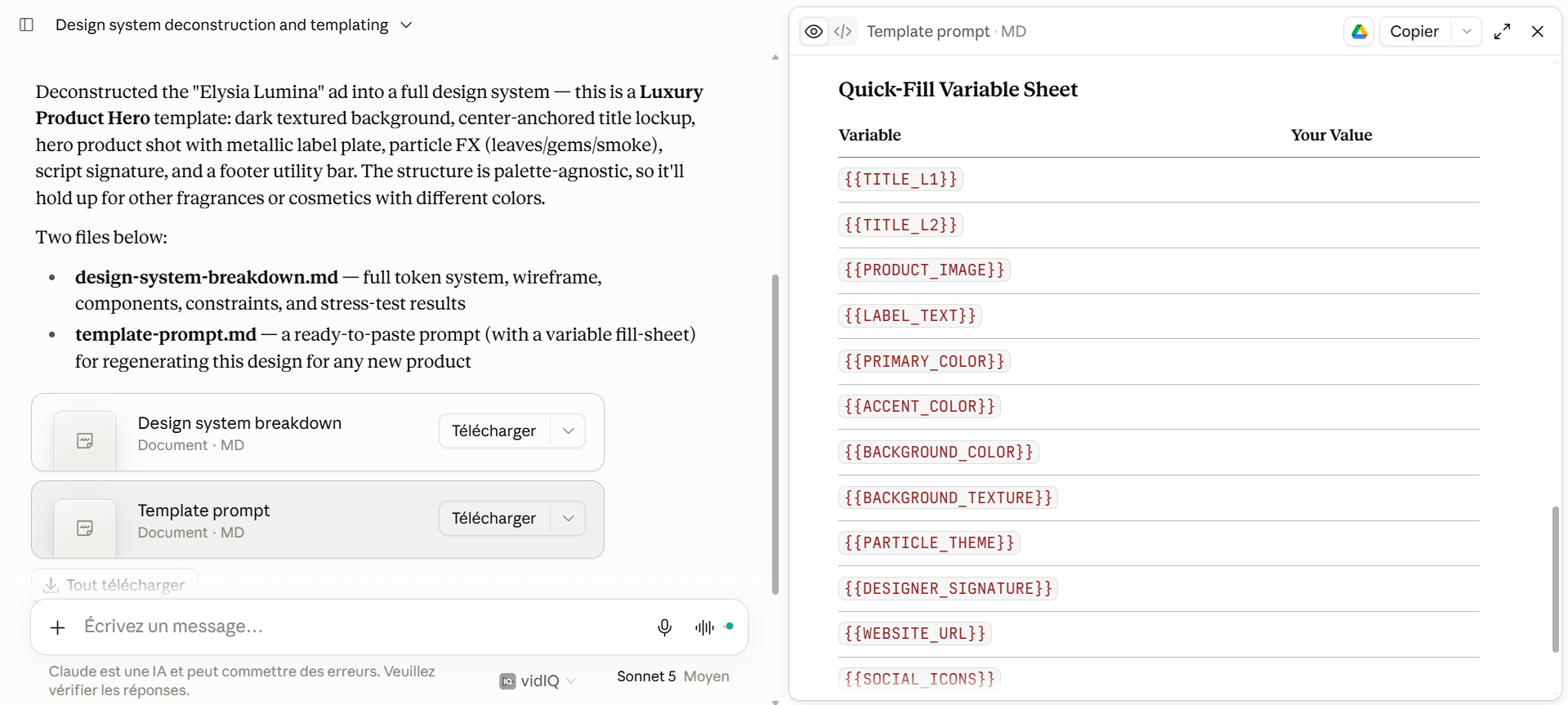Open the vidIQ extension dropdown
This screenshot has width=1568, height=705.
pos(538,680)
